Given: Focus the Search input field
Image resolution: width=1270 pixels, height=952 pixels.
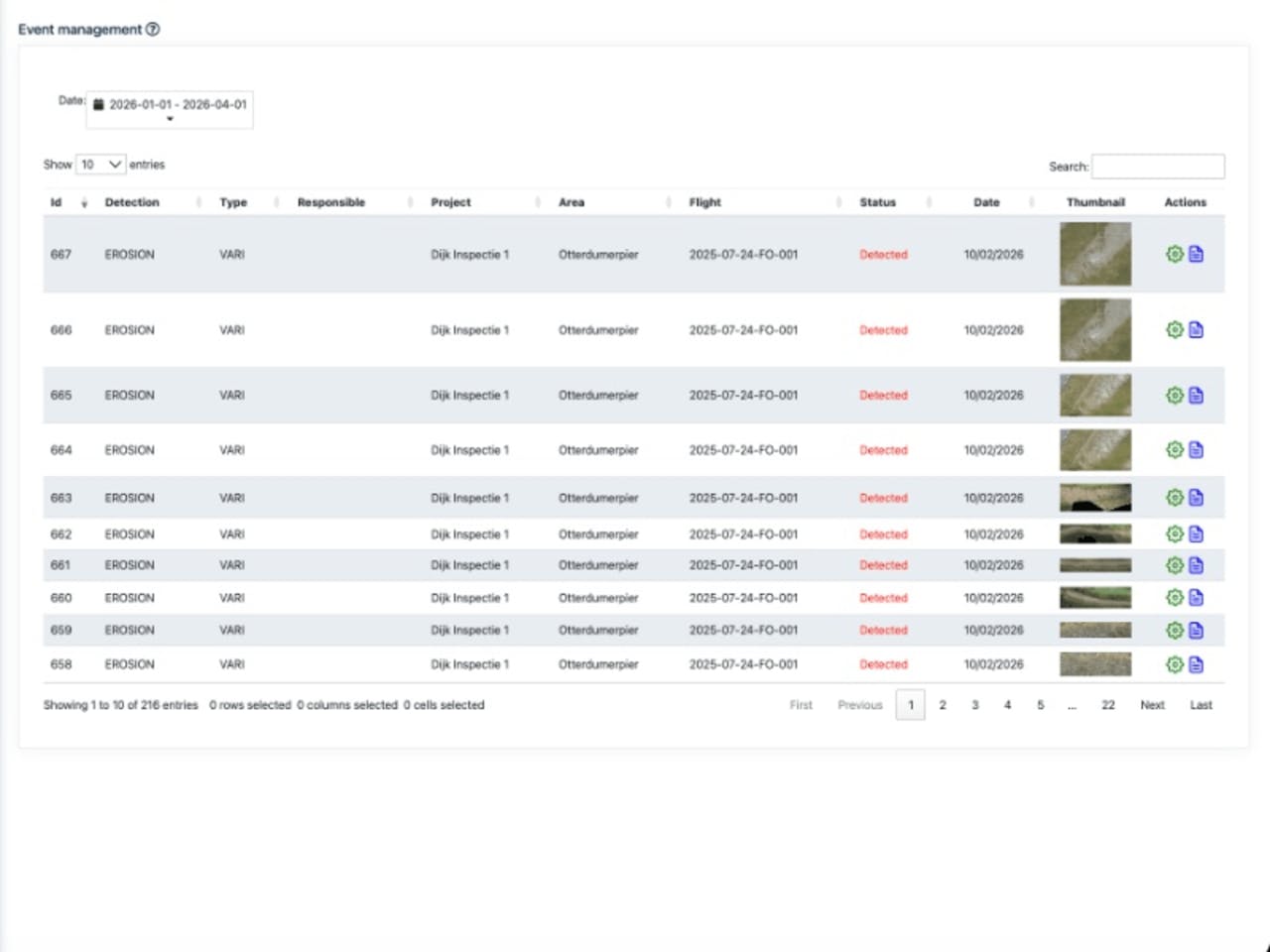Looking at the screenshot, I should click(x=1158, y=167).
